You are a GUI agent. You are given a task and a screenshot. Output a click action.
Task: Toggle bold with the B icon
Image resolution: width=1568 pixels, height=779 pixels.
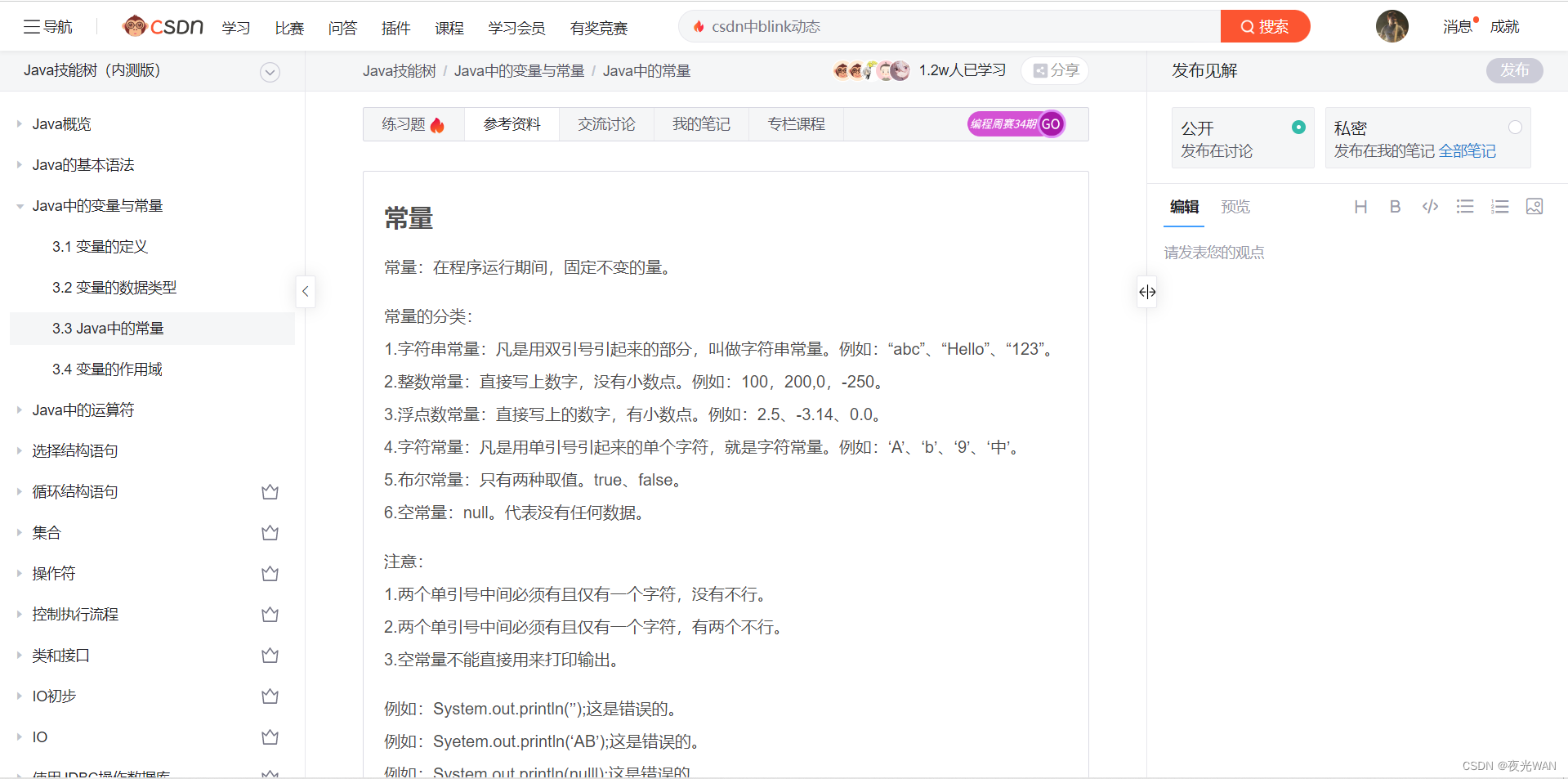coord(1395,207)
